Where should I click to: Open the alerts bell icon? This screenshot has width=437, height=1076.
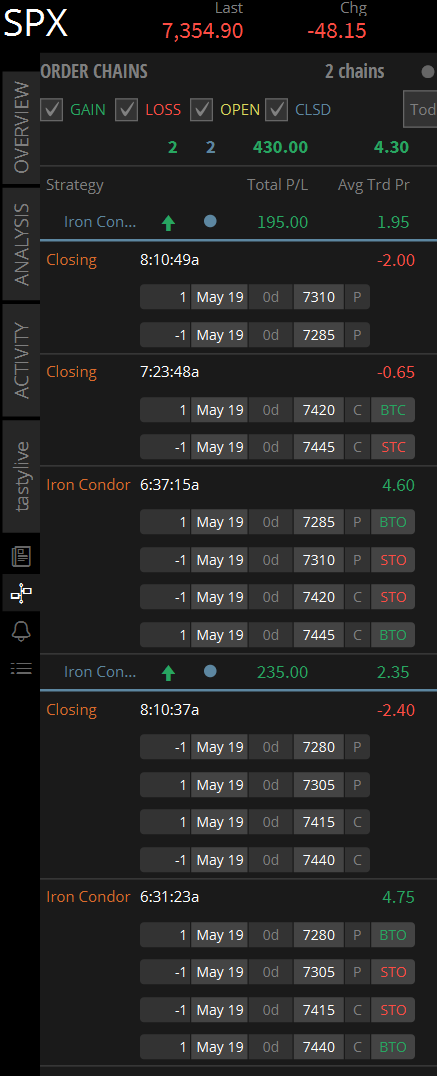(x=21, y=631)
